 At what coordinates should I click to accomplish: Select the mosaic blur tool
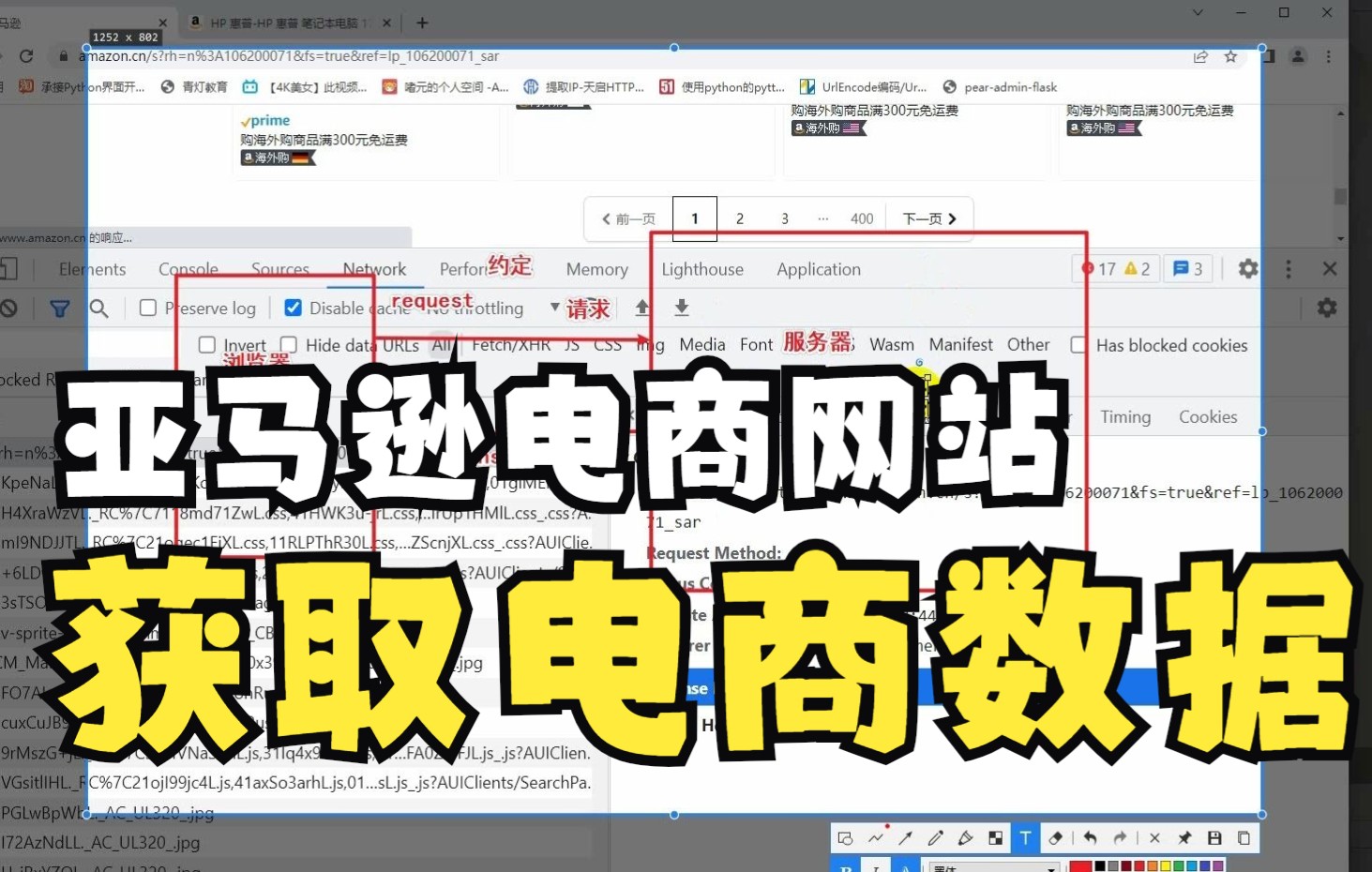click(995, 838)
